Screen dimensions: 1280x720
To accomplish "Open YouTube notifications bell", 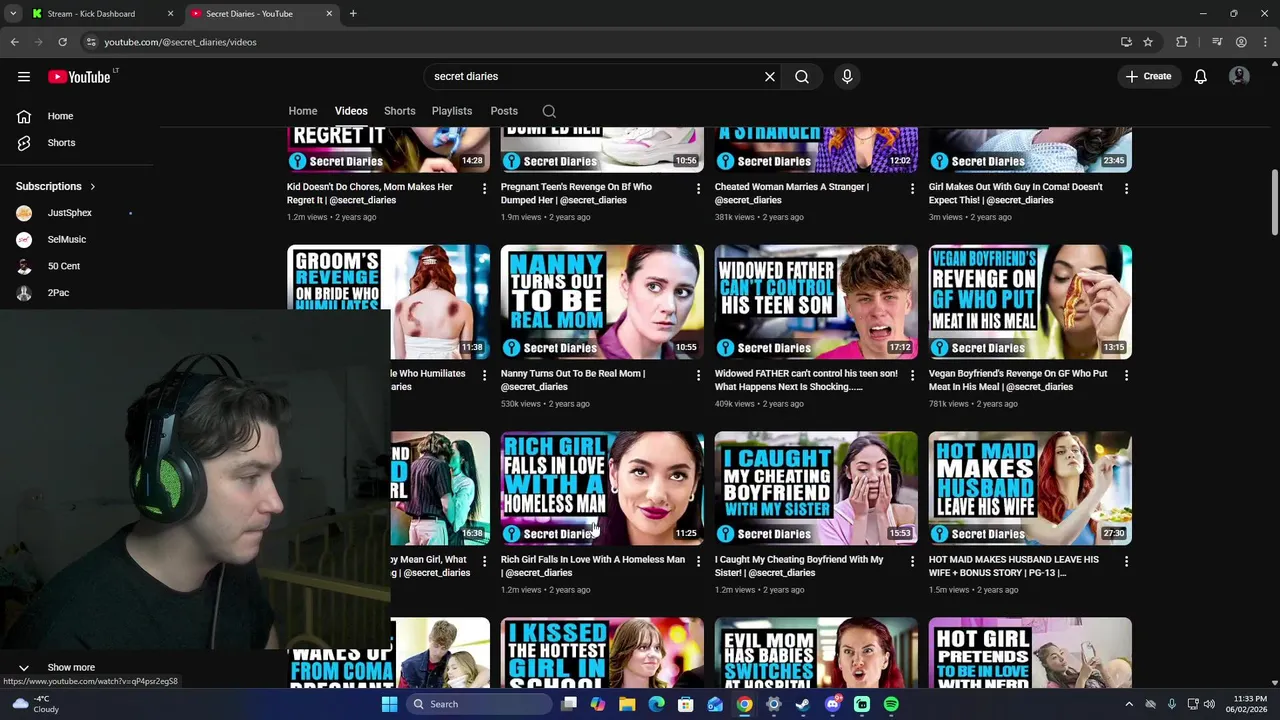I will pos(1201,77).
